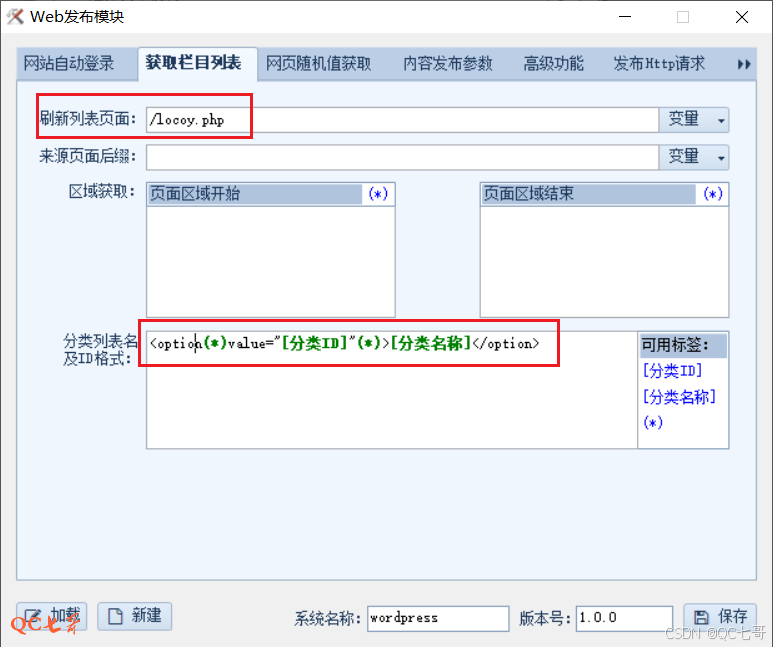Insert the [分类ID] tag from available tags
Image resolution: width=773 pixels, height=647 pixels.
pyautogui.click(x=672, y=371)
